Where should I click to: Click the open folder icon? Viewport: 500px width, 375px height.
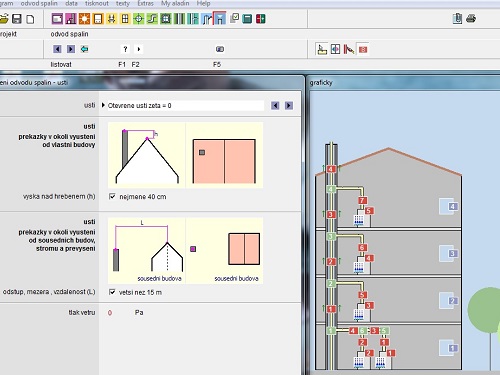point(3,19)
